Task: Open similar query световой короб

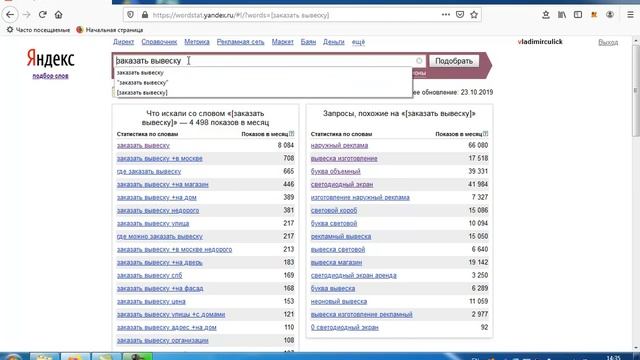Action: tap(334, 210)
